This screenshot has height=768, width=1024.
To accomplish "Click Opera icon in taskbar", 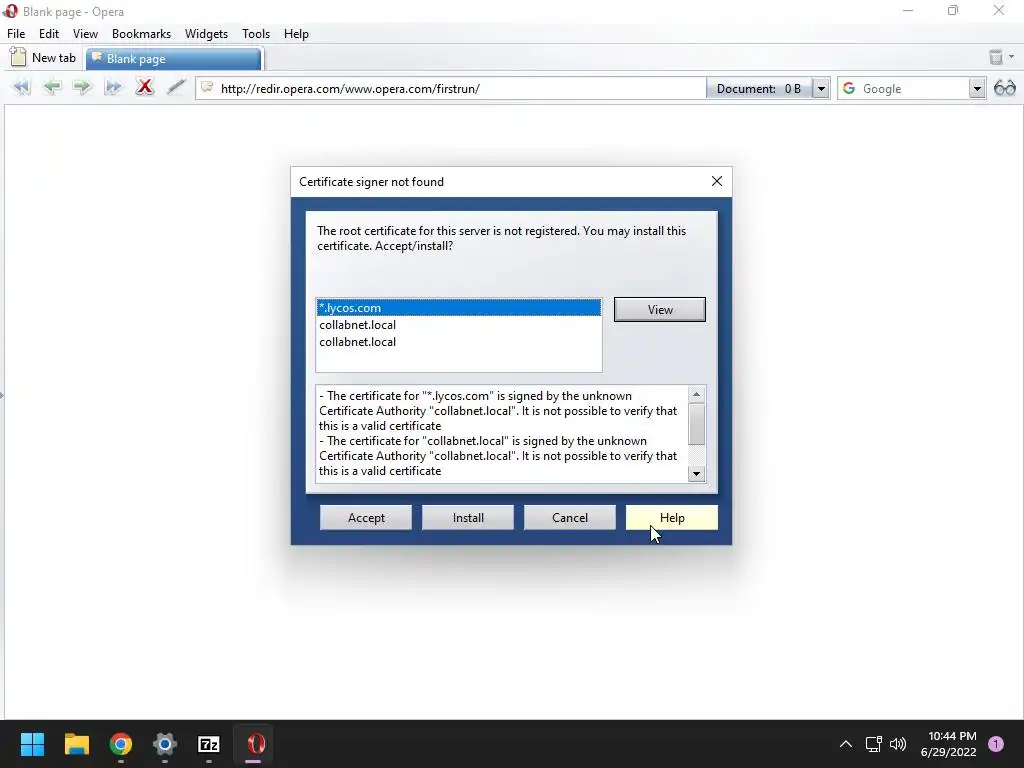I will coord(254,744).
